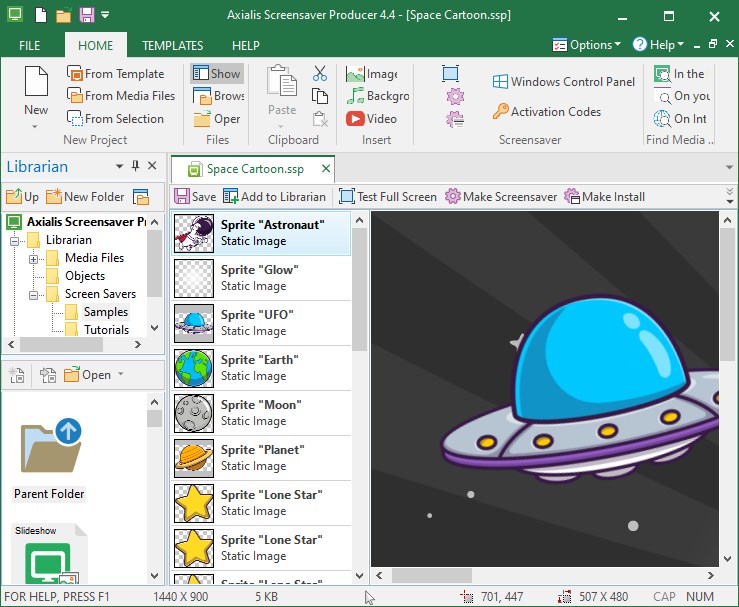Click the large New project button
The width and height of the screenshot is (739, 607).
(x=36, y=98)
